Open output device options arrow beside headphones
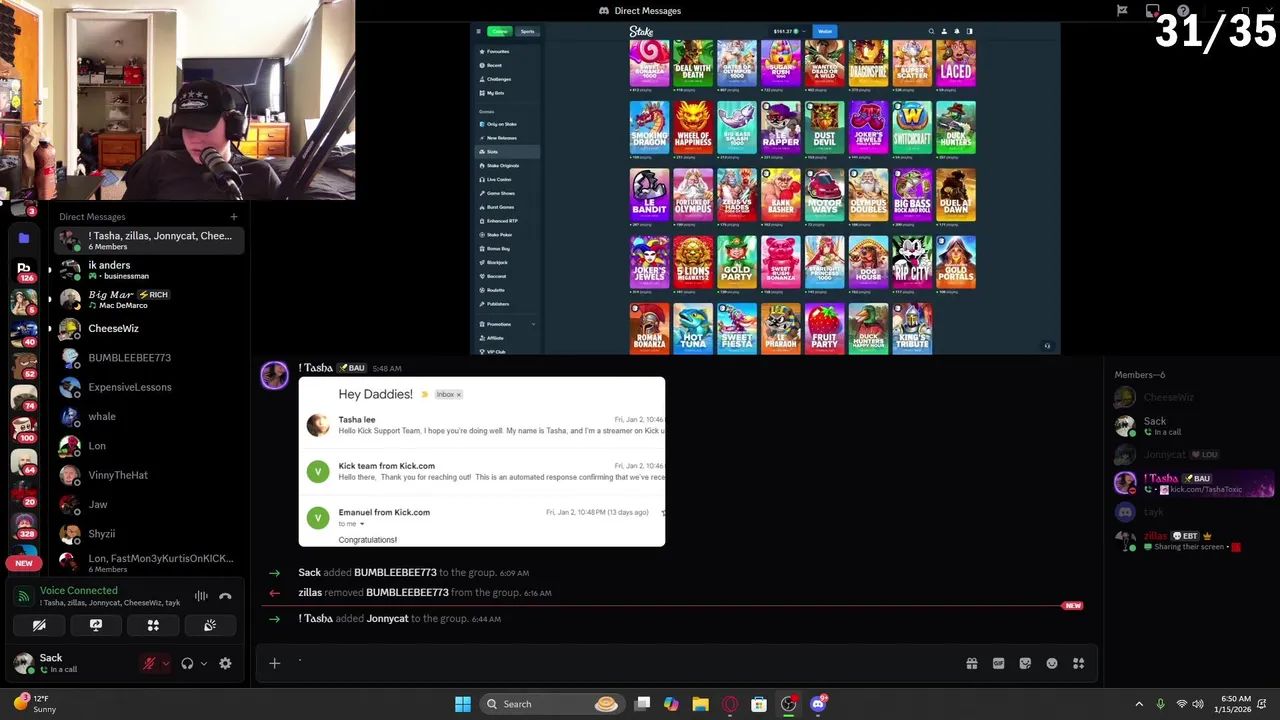Image resolution: width=1280 pixels, height=720 pixels. coord(203,663)
